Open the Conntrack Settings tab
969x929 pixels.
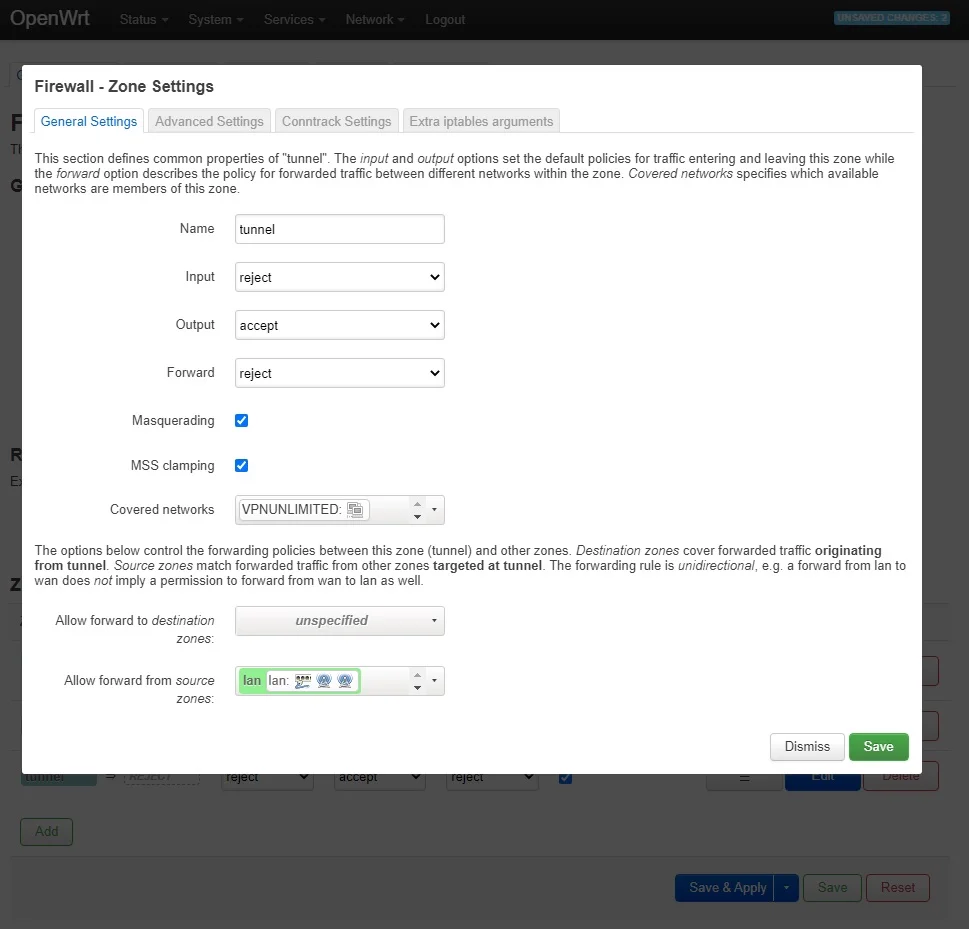[336, 121]
